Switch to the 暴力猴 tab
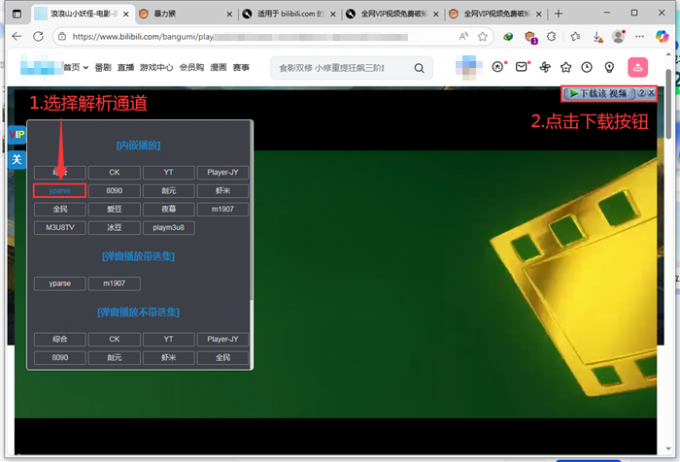 coord(184,14)
